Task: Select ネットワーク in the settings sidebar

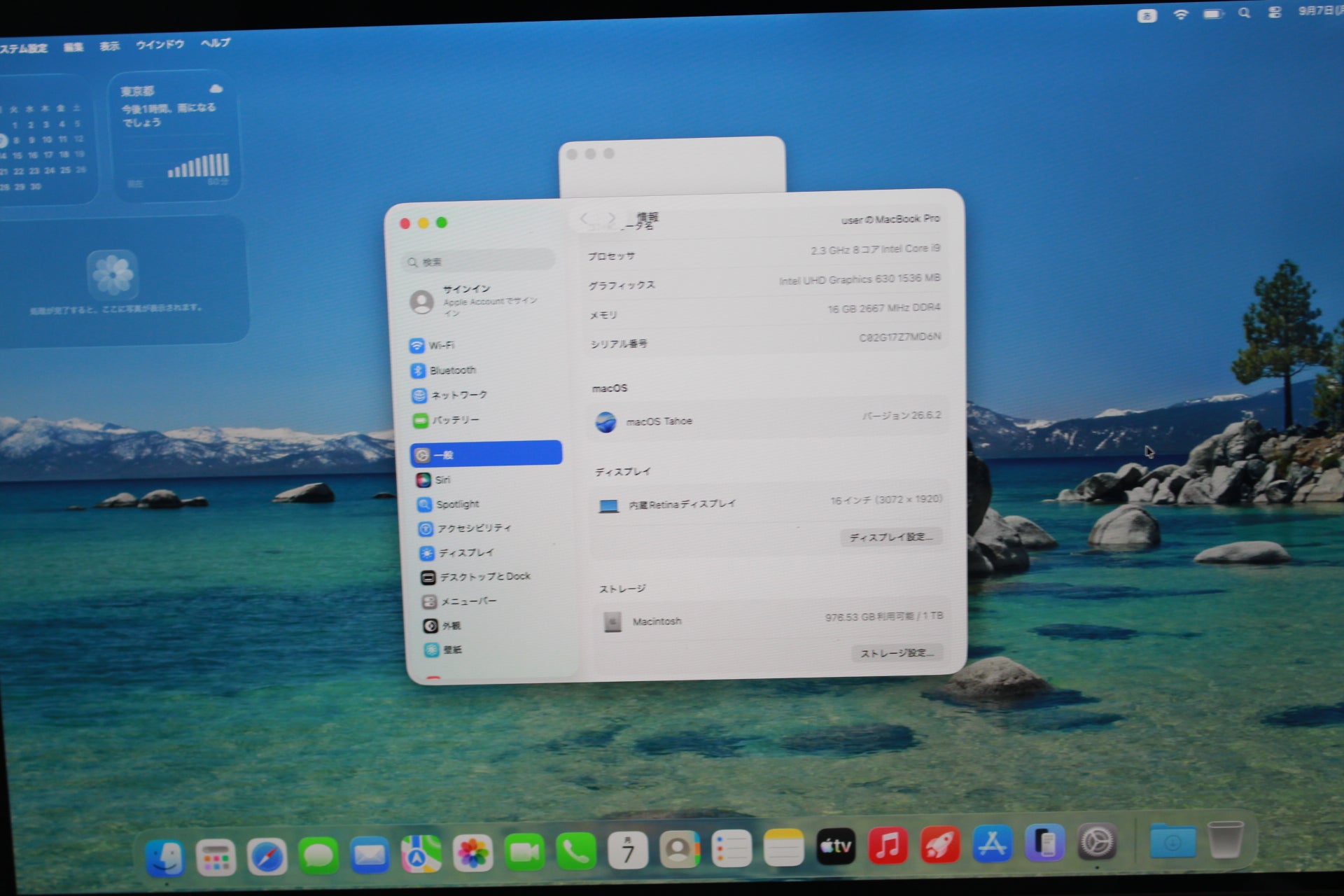Action: (x=449, y=395)
